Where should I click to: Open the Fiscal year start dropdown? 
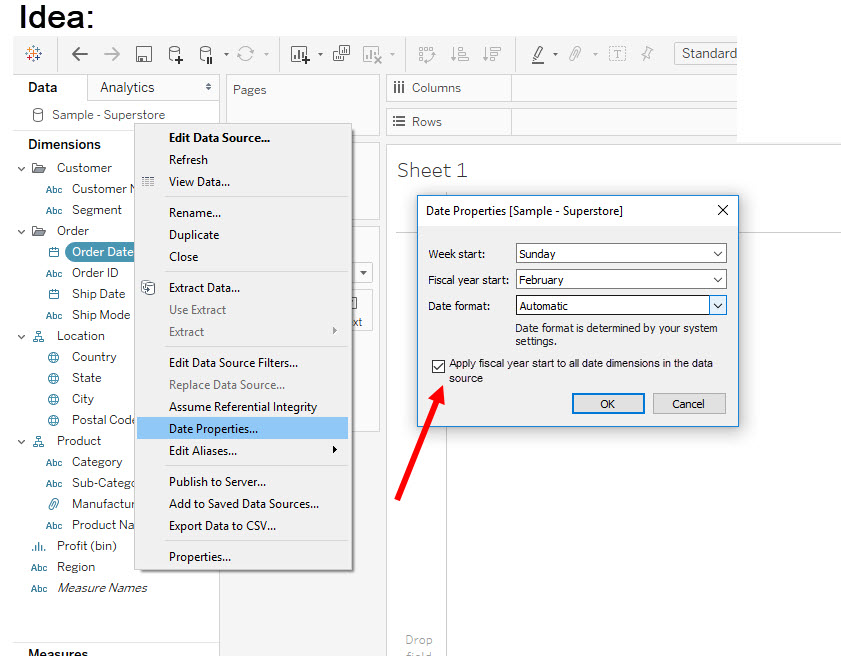tap(621, 280)
